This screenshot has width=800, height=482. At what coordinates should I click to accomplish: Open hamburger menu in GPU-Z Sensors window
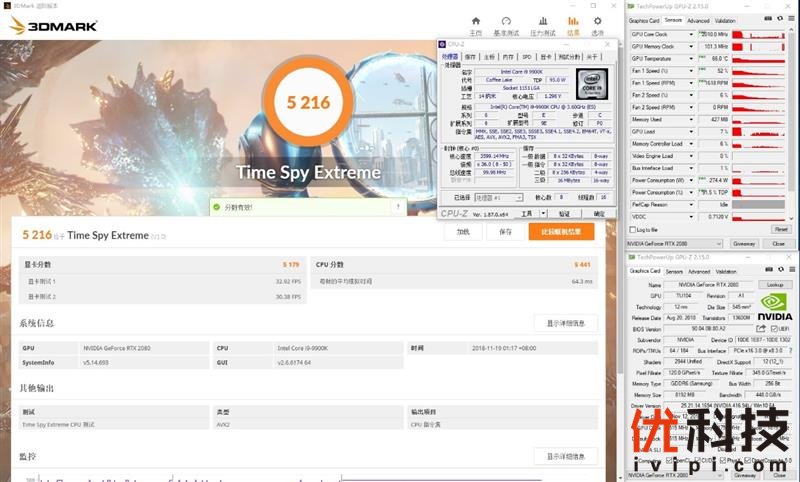791,19
